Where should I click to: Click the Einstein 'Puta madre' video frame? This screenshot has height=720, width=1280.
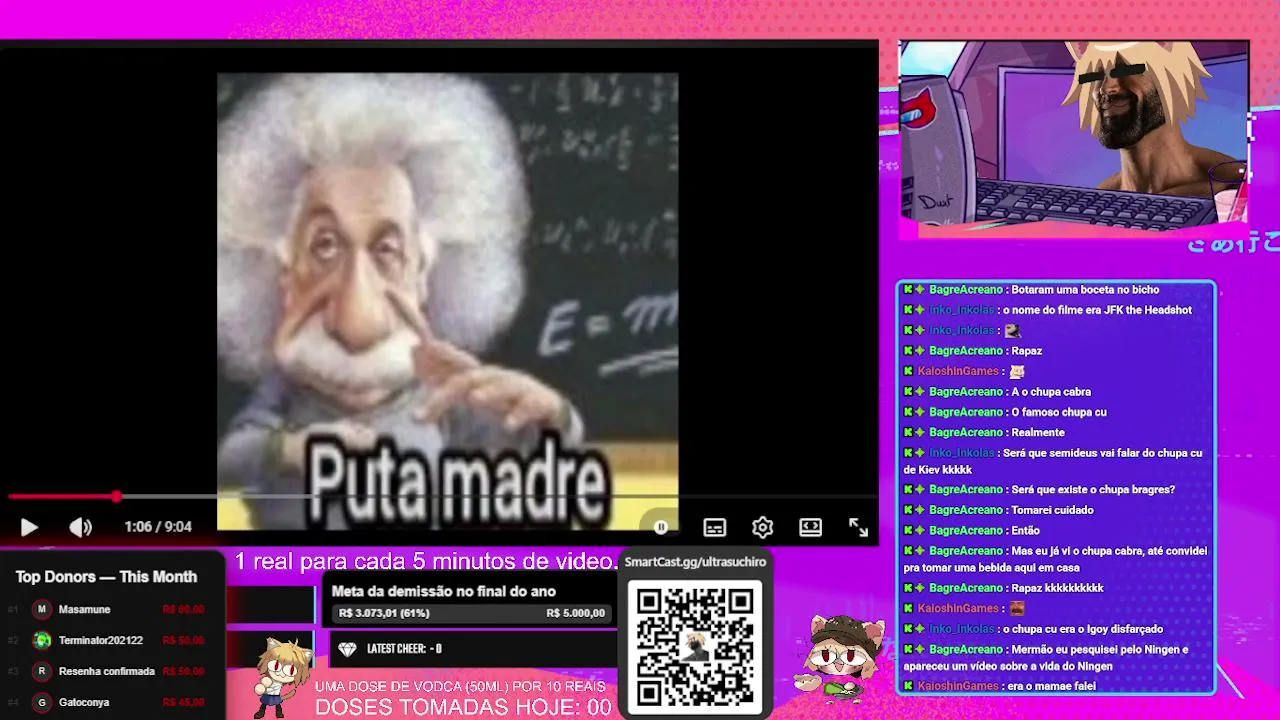(447, 301)
